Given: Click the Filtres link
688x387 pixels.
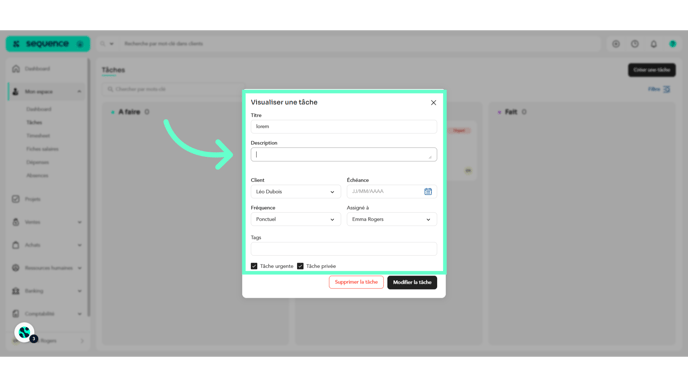Looking at the screenshot, I should [x=654, y=89].
